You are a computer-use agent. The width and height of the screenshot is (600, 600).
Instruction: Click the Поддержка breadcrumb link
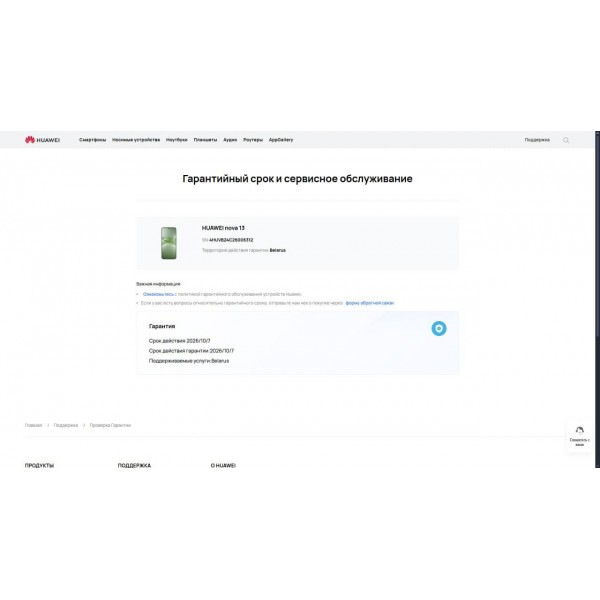pyautogui.click(x=66, y=425)
